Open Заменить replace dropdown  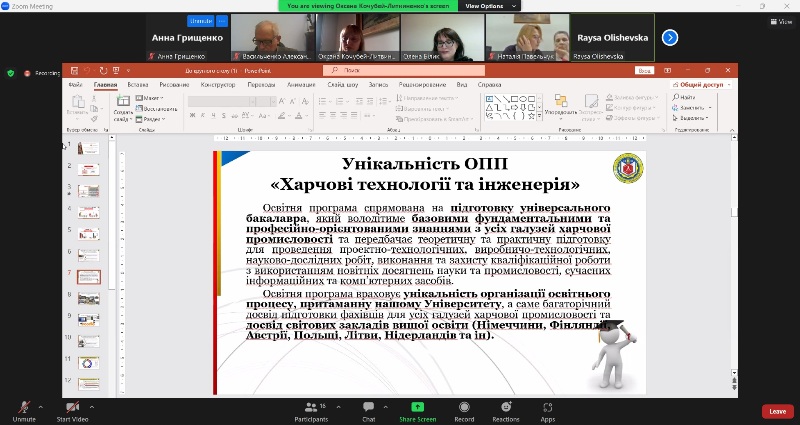point(692,108)
